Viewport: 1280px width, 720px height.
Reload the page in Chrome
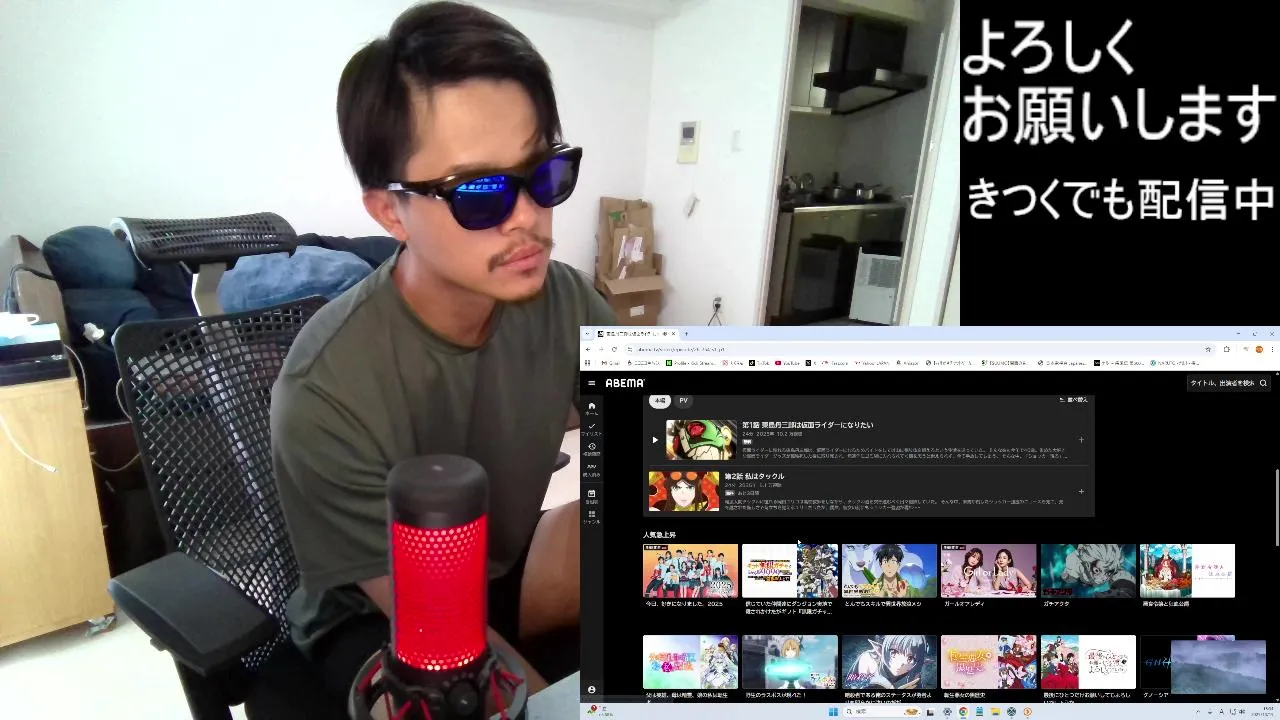point(614,349)
